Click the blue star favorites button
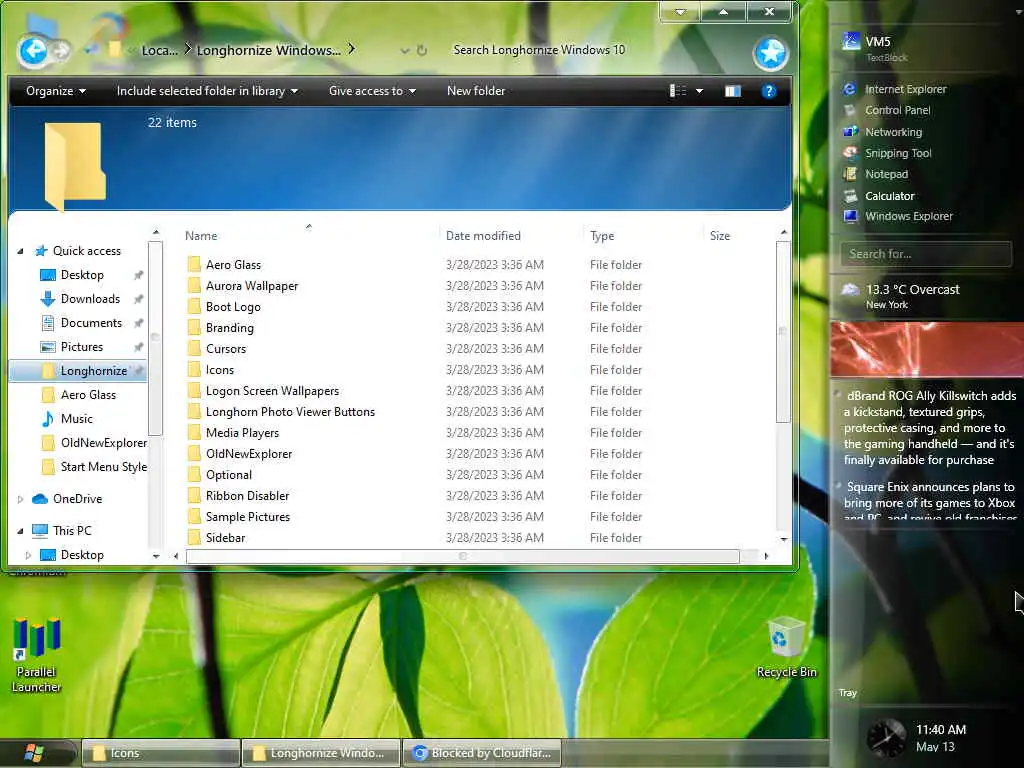 [x=771, y=53]
